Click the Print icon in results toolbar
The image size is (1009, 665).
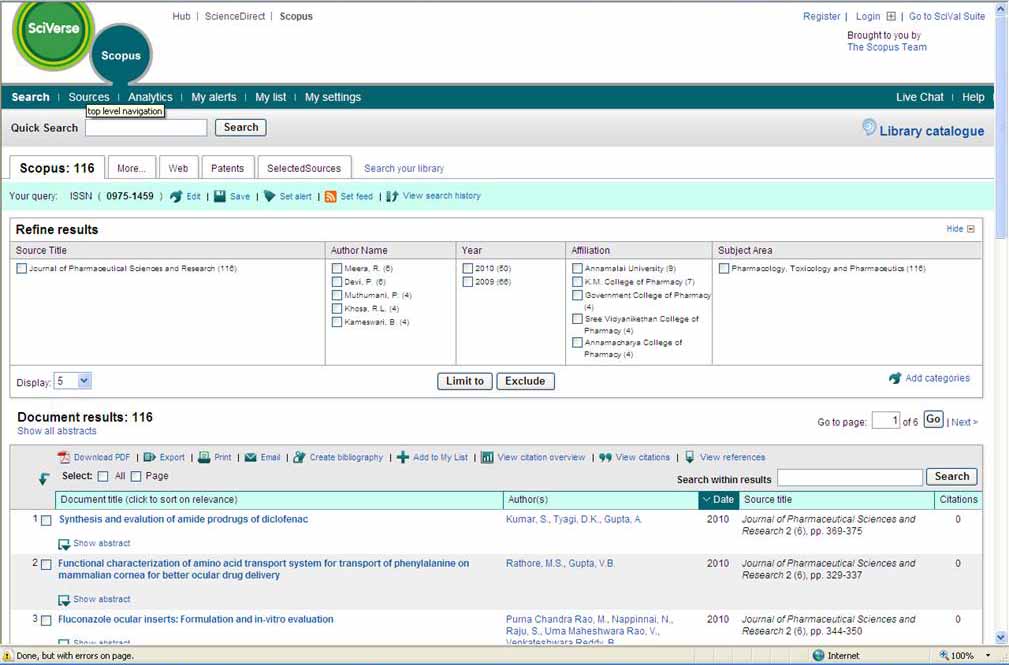click(x=204, y=457)
